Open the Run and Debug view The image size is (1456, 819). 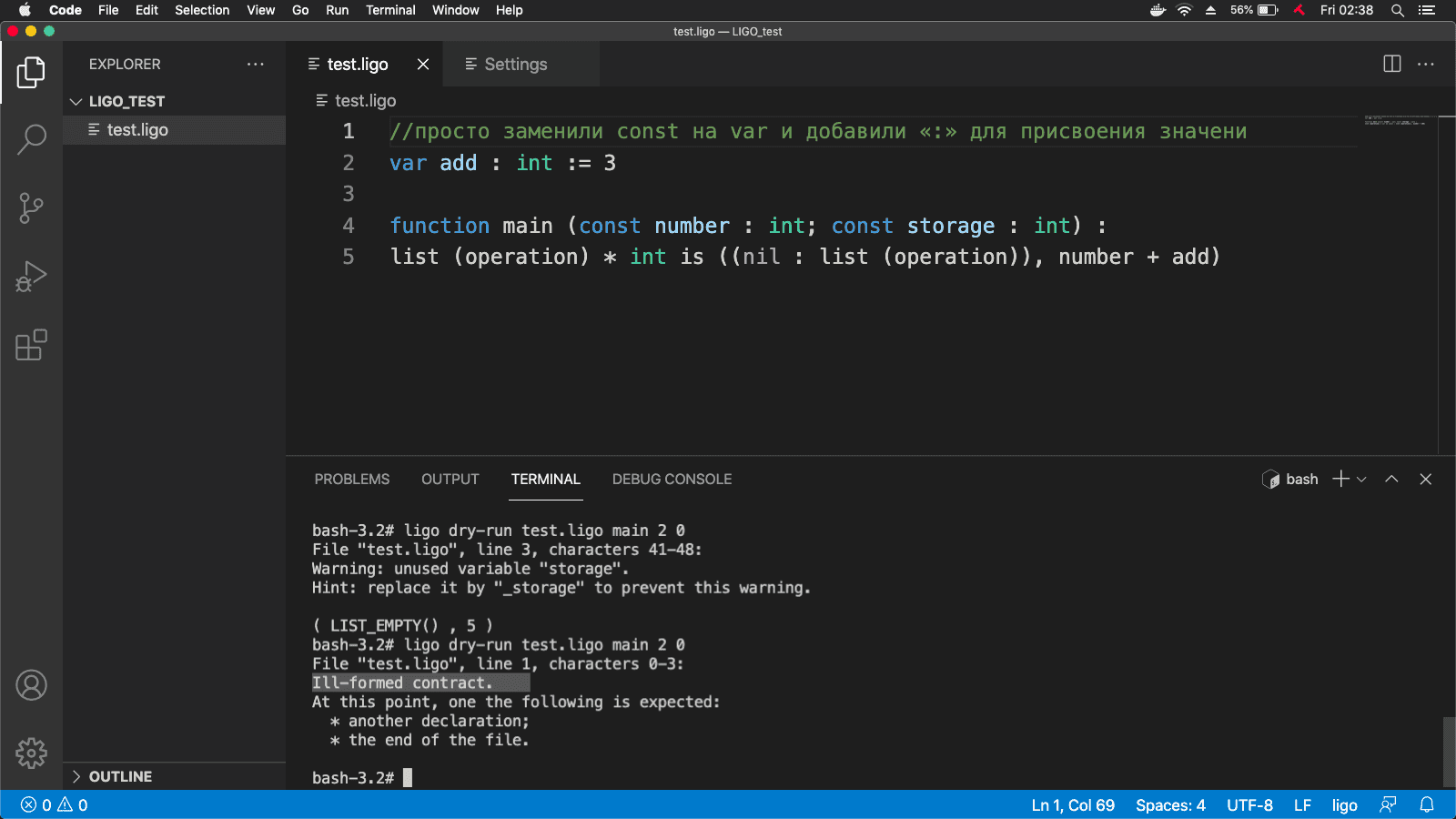coord(31,277)
